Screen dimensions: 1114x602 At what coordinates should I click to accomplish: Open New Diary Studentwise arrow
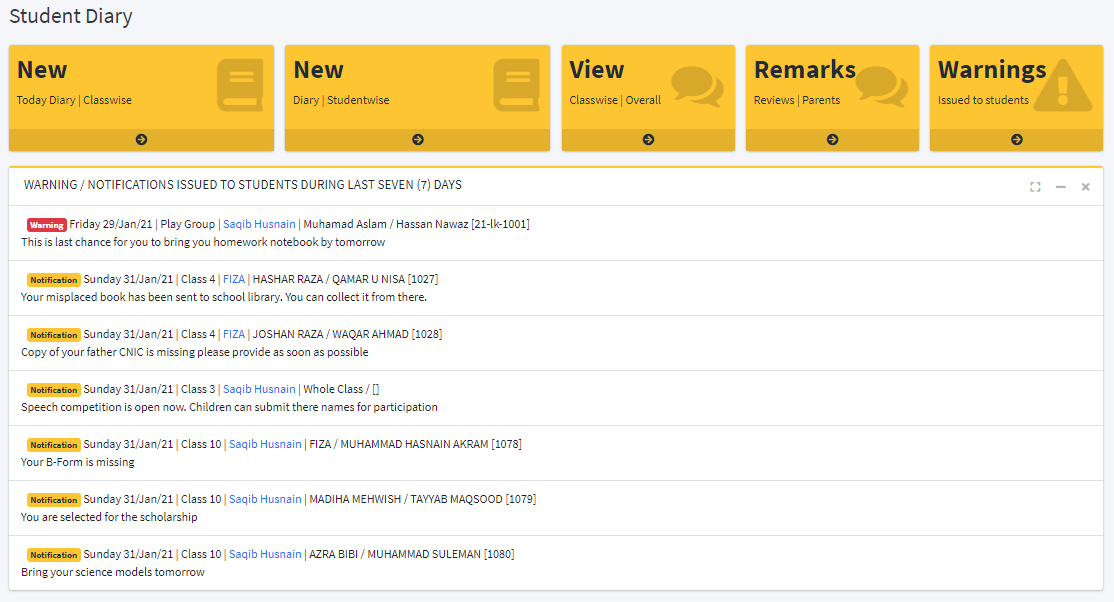(x=417, y=140)
